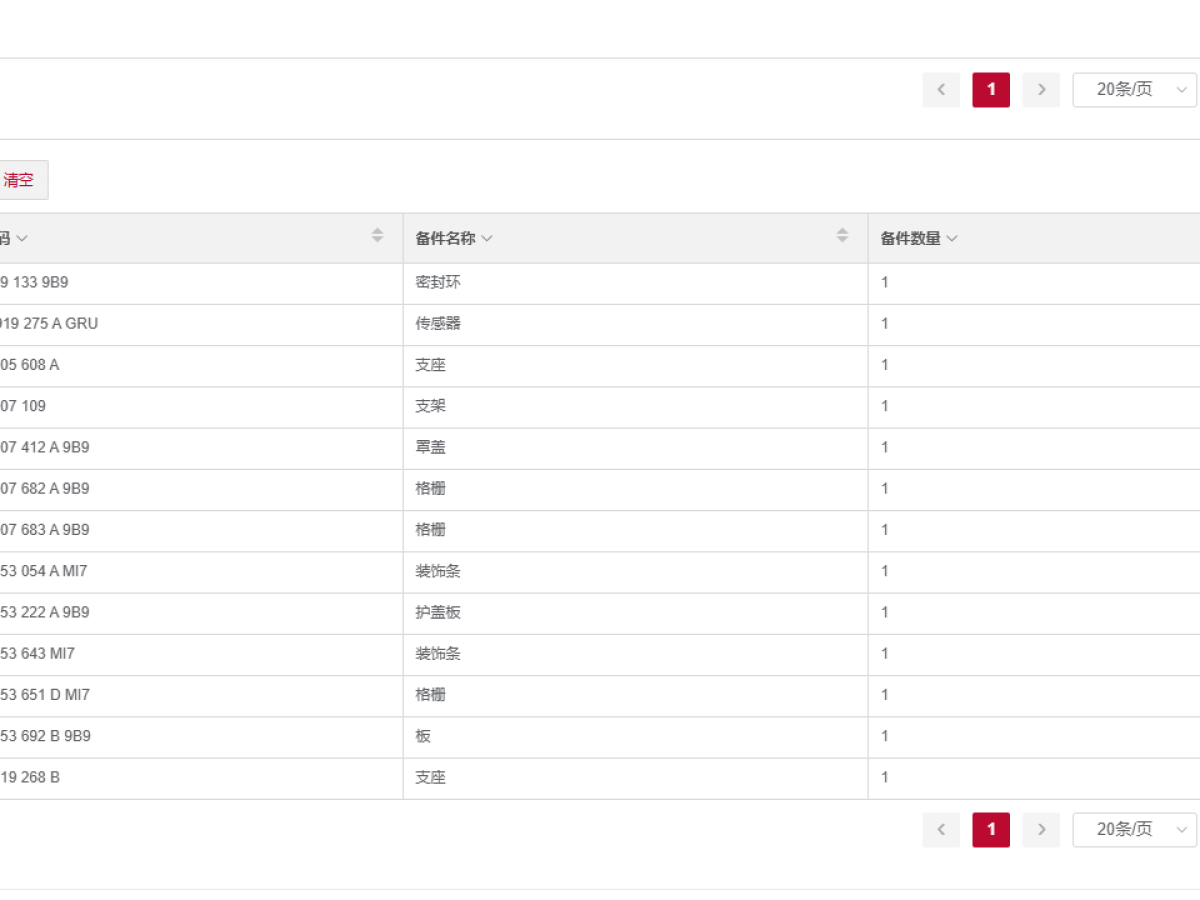Select page 1 in the top pagination
1200x900 pixels.
tap(991, 90)
